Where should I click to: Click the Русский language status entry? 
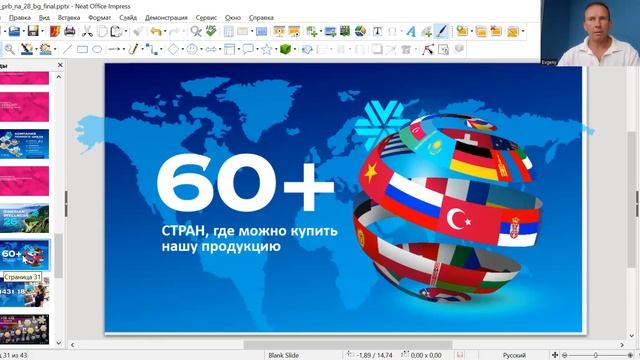pos(514,356)
